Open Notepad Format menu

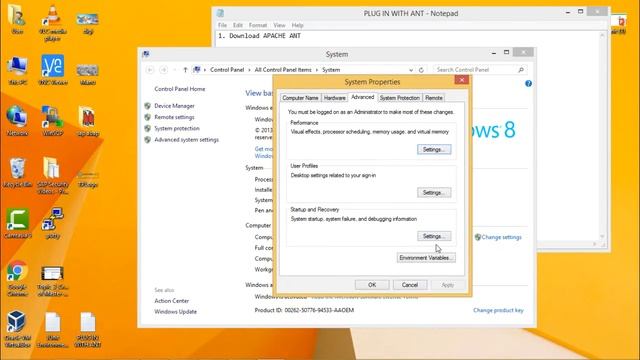(x=258, y=25)
